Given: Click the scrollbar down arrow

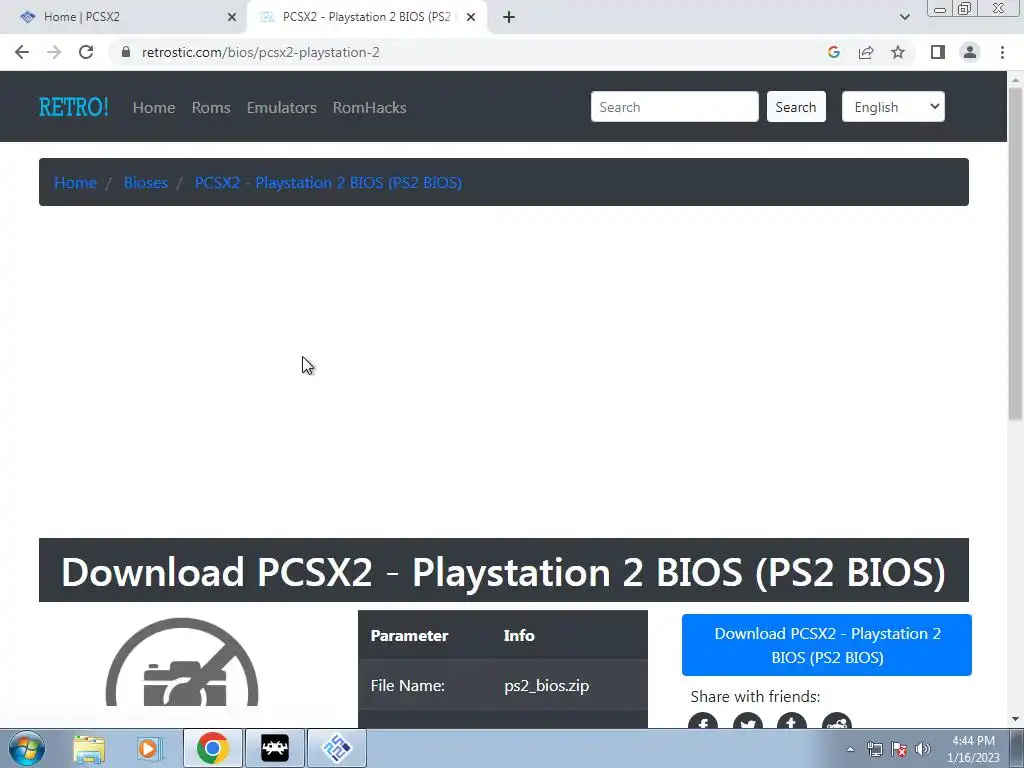Looking at the screenshot, I should (x=1015, y=719).
